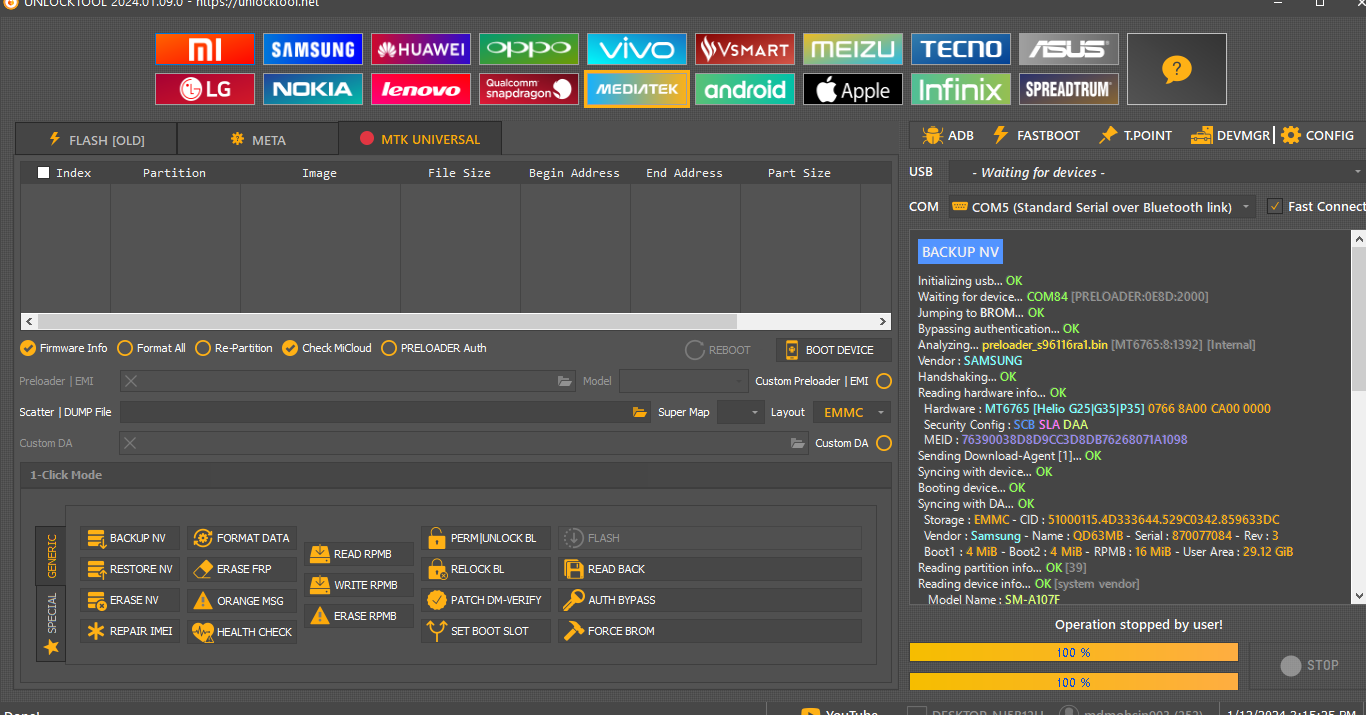Switch to the META tab
The width and height of the screenshot is (1366, 715).
click(258, 140)
